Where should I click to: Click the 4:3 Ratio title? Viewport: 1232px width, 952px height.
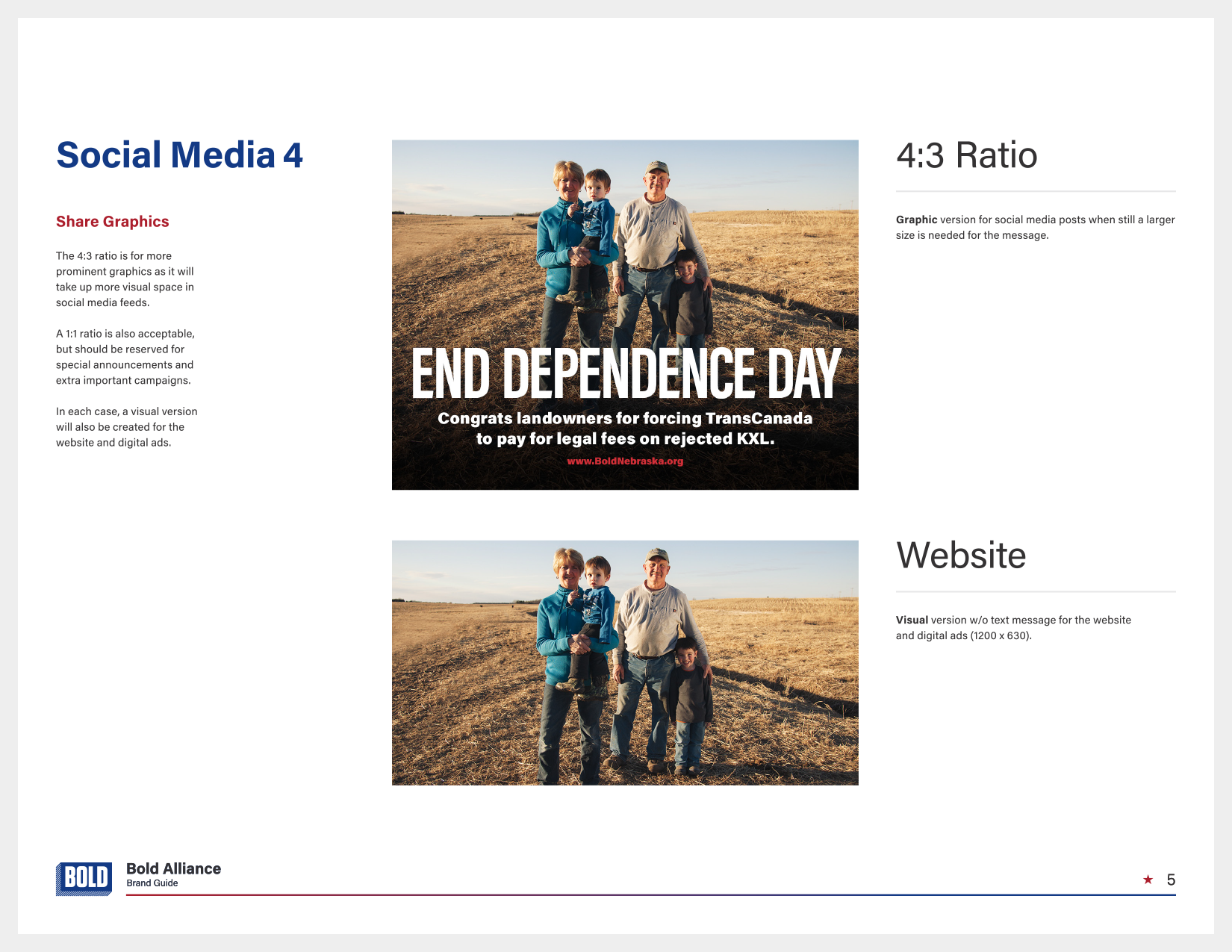967,155
